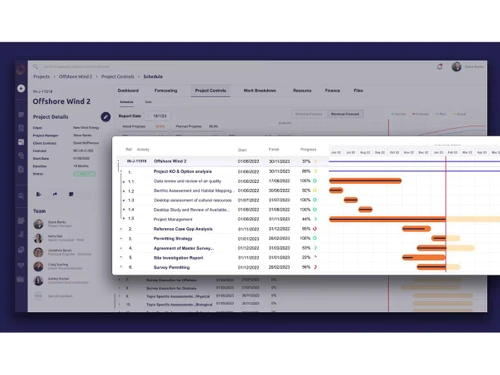Open first team member avatar under Team

tap(38, 224)
